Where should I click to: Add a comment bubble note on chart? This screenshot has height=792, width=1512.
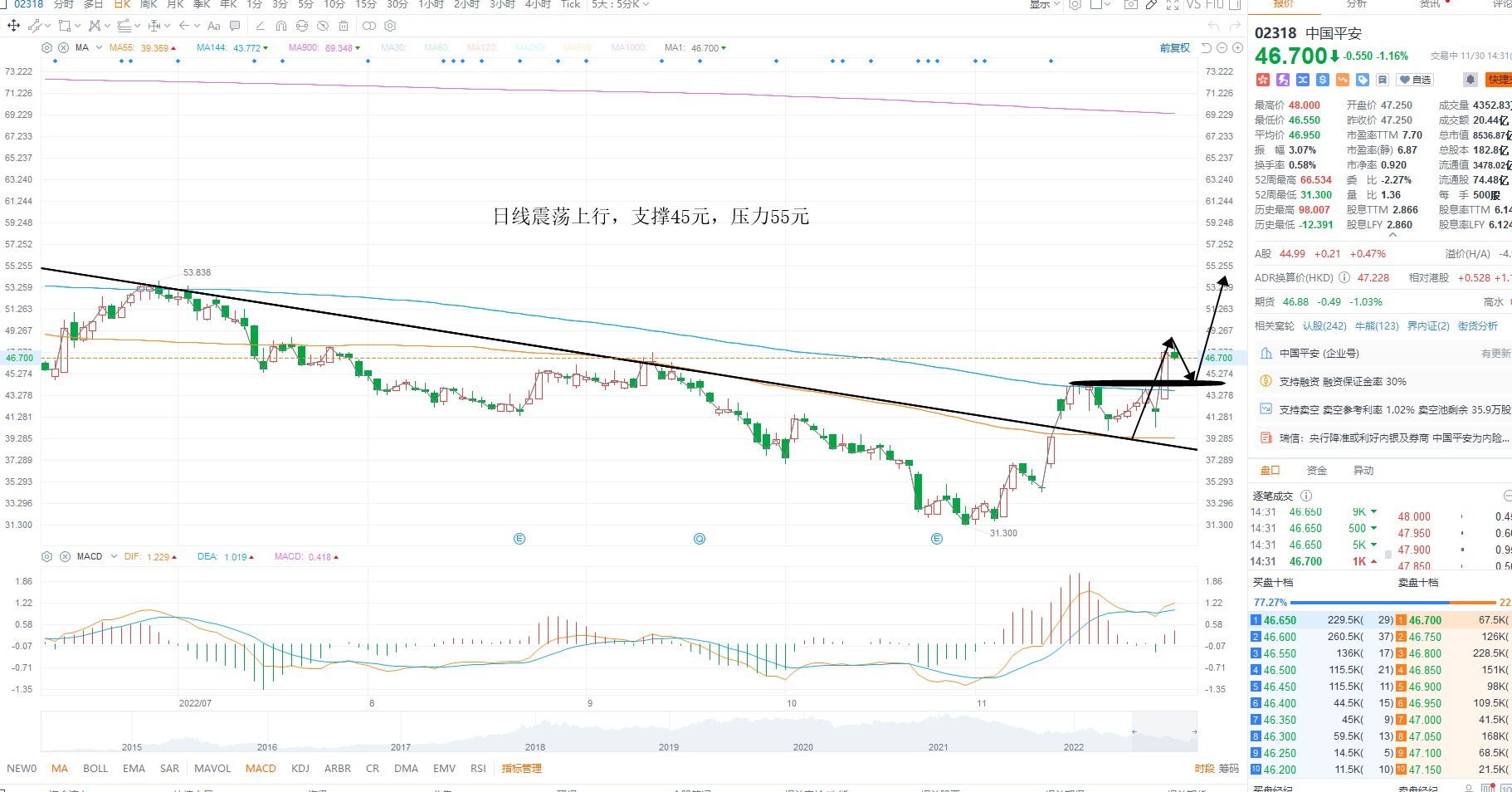click(235, 26)
